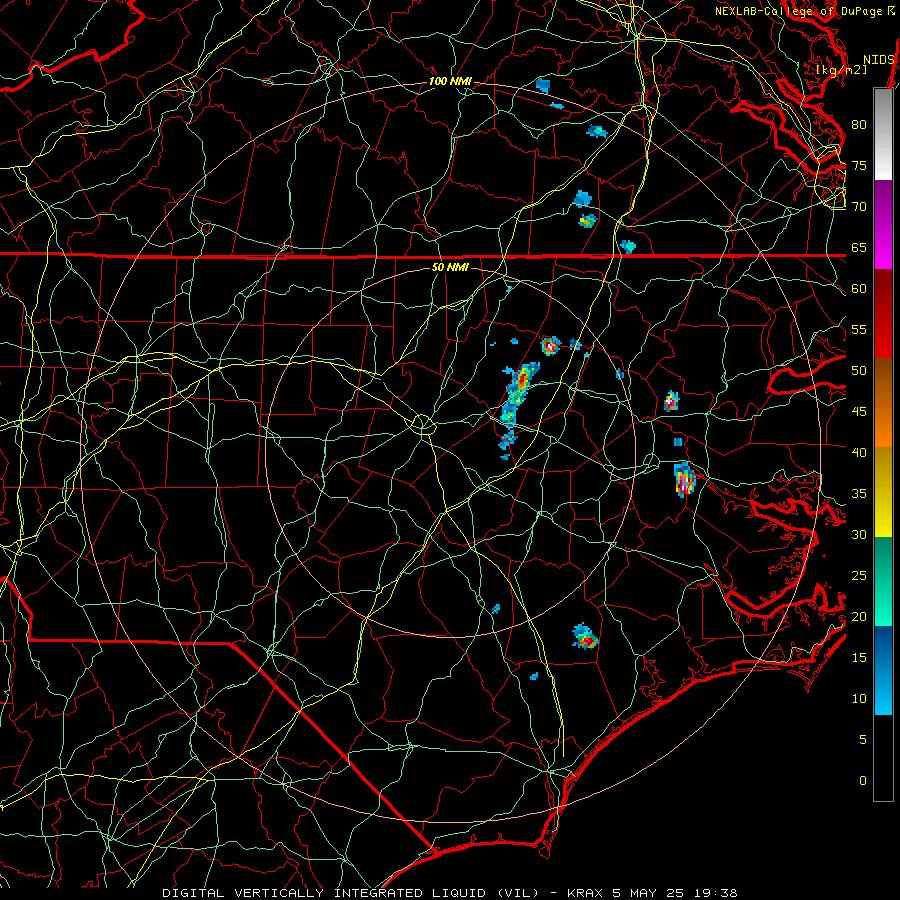Click the 70 value on the VIL scale
Screen dimensions: 900x900
point(859,207)
